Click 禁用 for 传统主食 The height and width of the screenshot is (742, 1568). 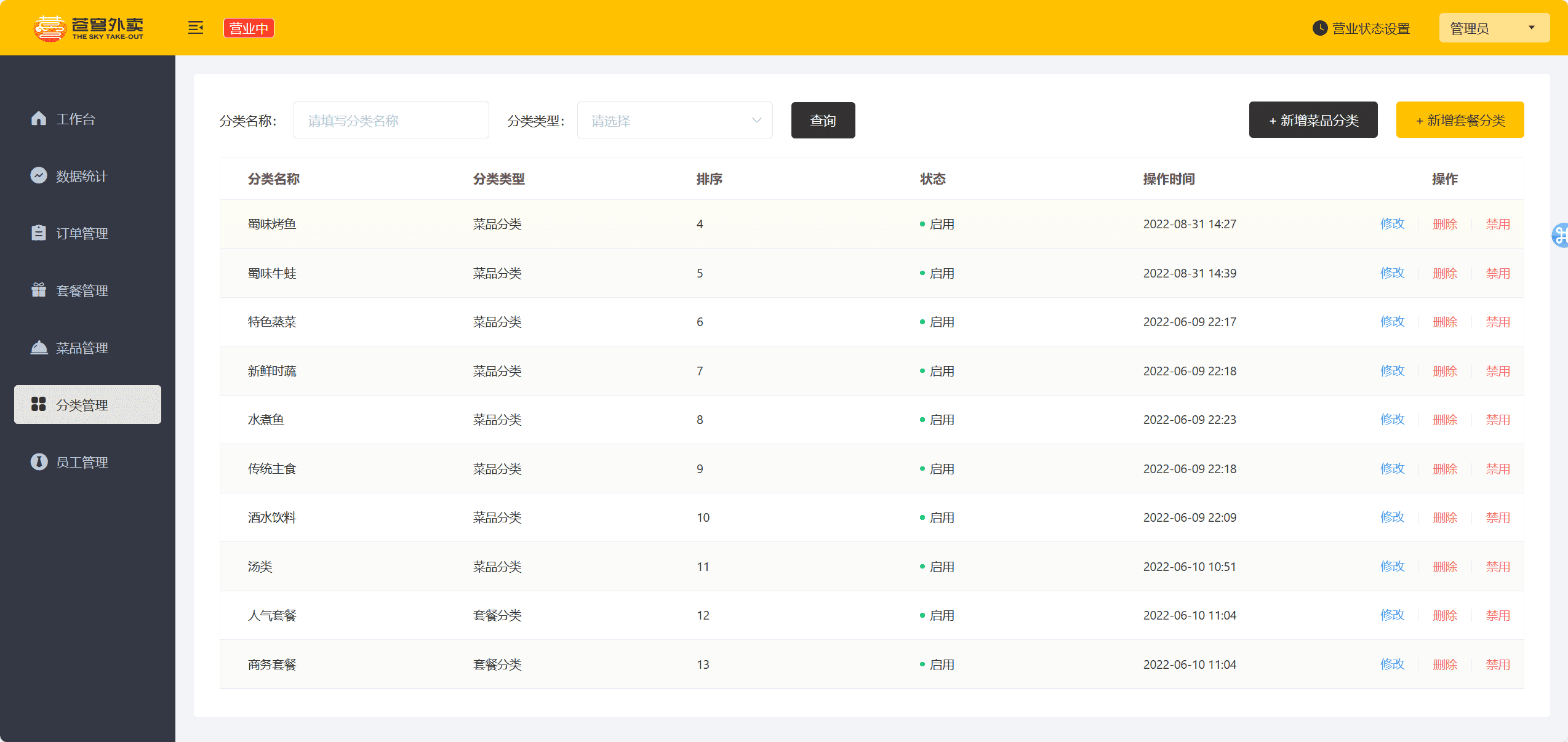[1498, 469]
